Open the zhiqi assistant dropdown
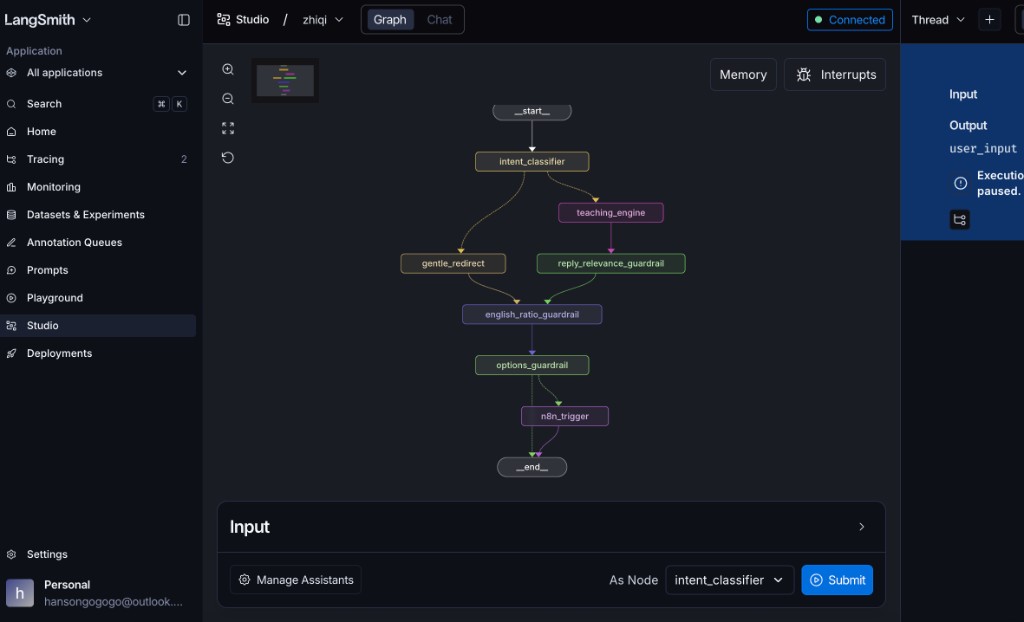1024x622 pixels. [323, 20]
